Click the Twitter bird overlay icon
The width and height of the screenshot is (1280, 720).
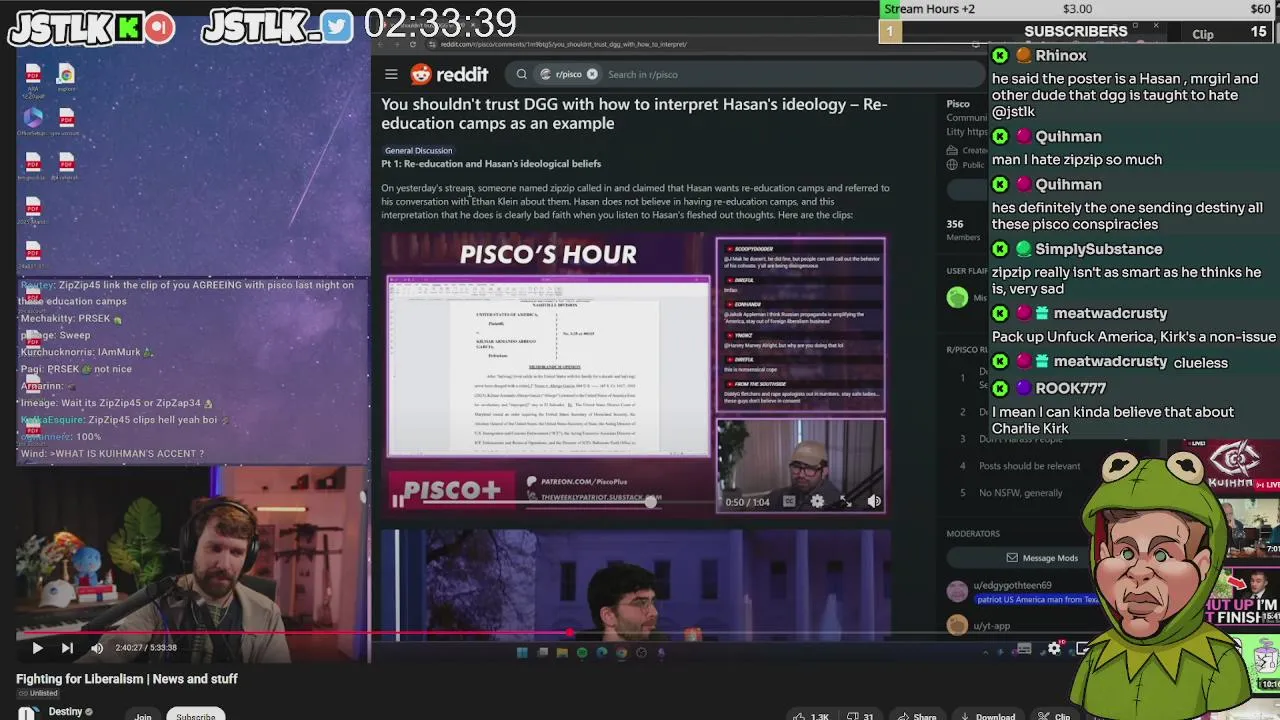pyautogui.click(x=338, y=27)
